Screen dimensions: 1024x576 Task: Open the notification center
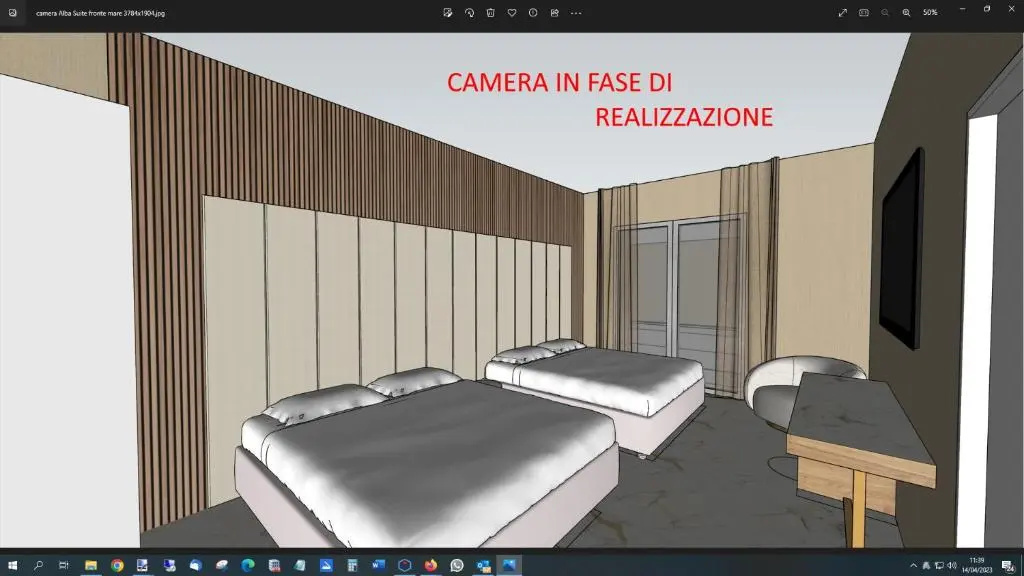point(1008,566)
